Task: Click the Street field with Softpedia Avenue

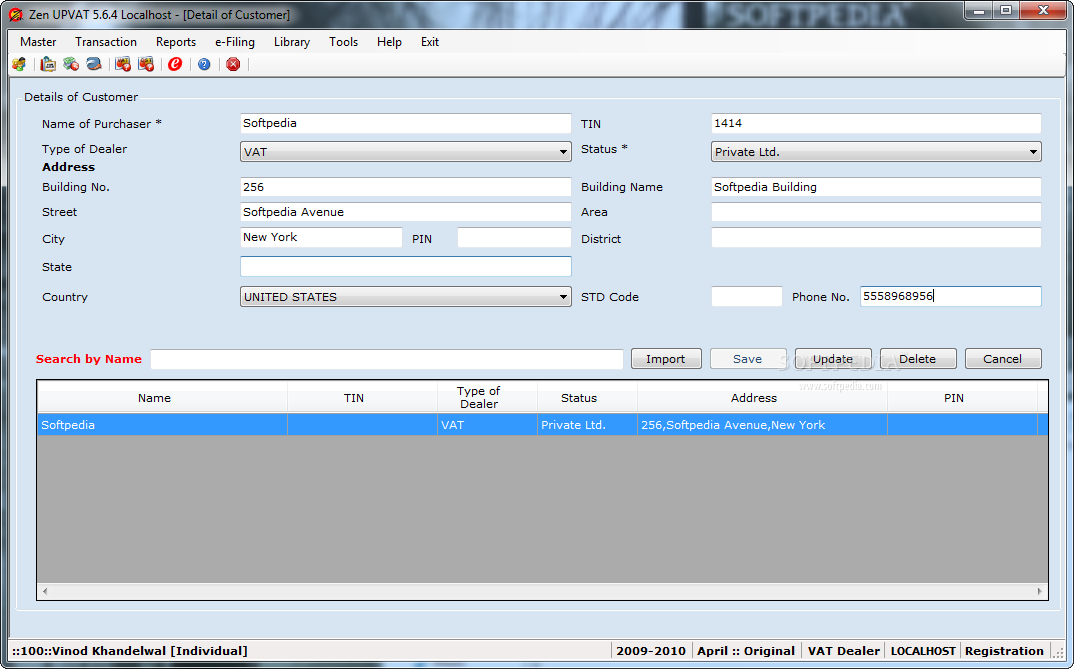Action: pos(405,212)
